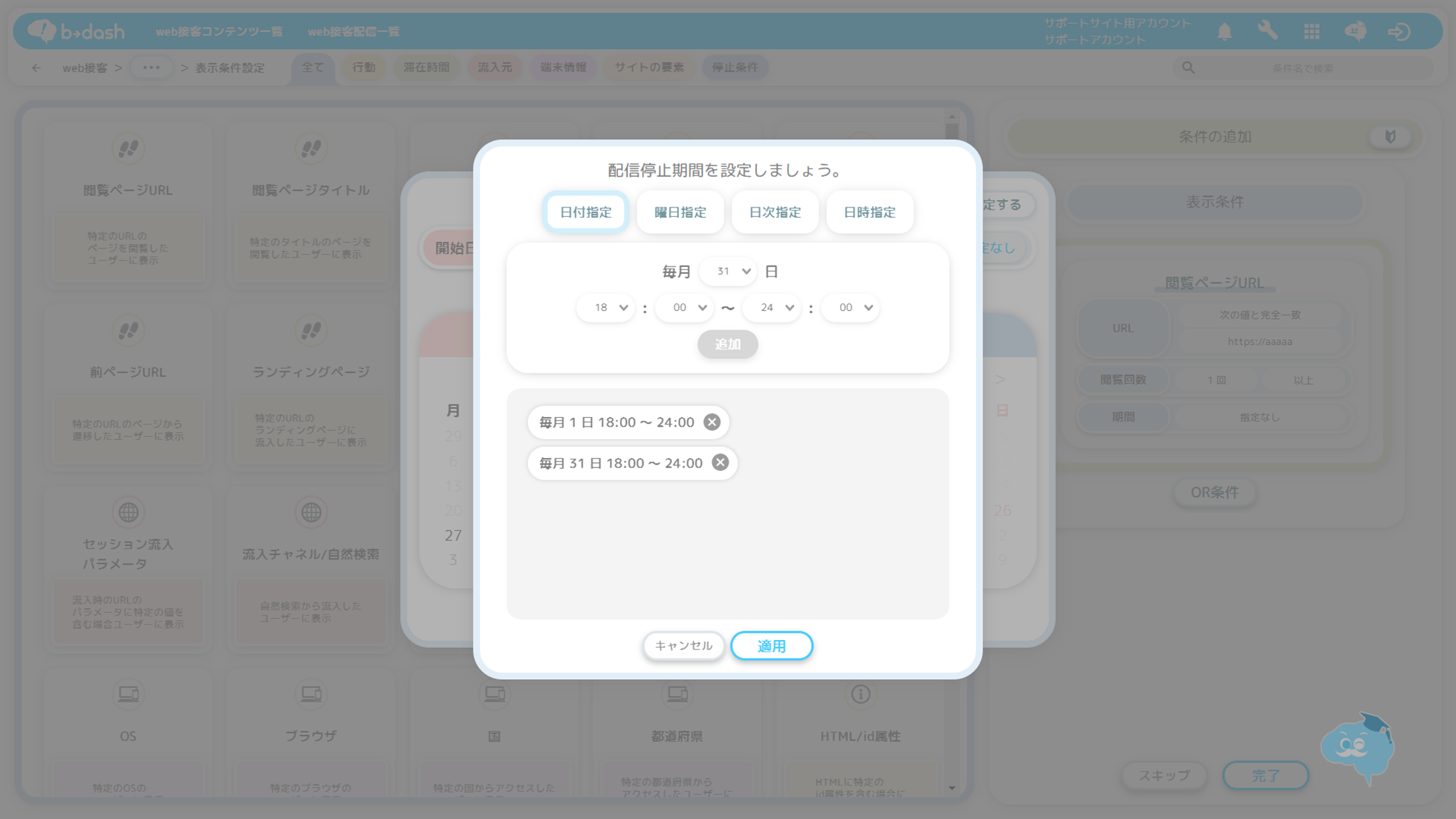This screenshot has height=819, width=1456.
Task: Open the day-of-month dropdown showing 31
Action: 729,272
